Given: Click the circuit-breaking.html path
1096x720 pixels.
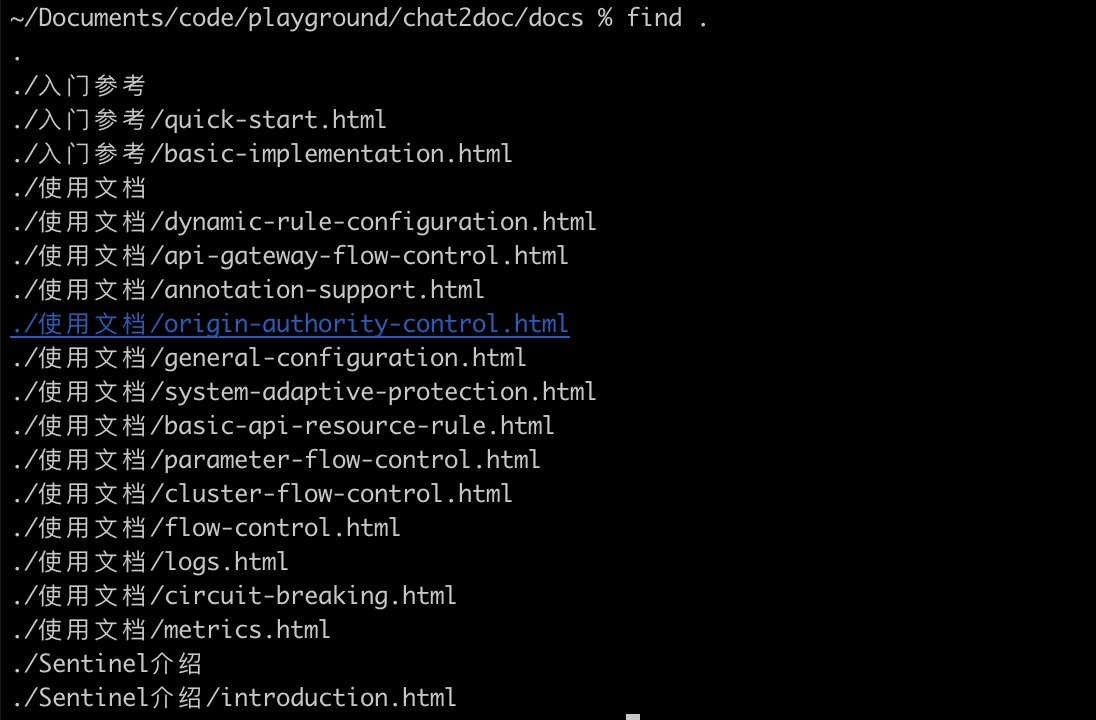Looking at the screenshot, I should click(x=235, y=596).
